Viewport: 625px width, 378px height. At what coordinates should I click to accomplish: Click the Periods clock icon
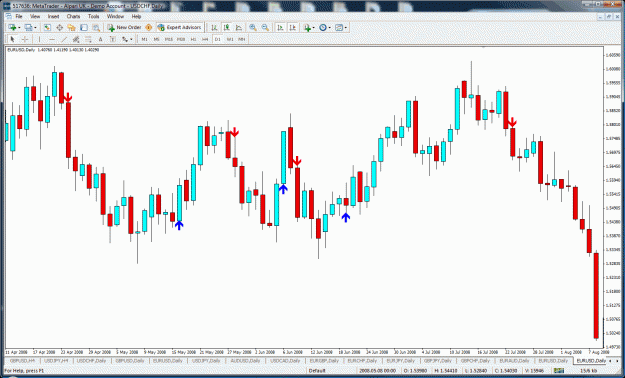pos(322,28)
